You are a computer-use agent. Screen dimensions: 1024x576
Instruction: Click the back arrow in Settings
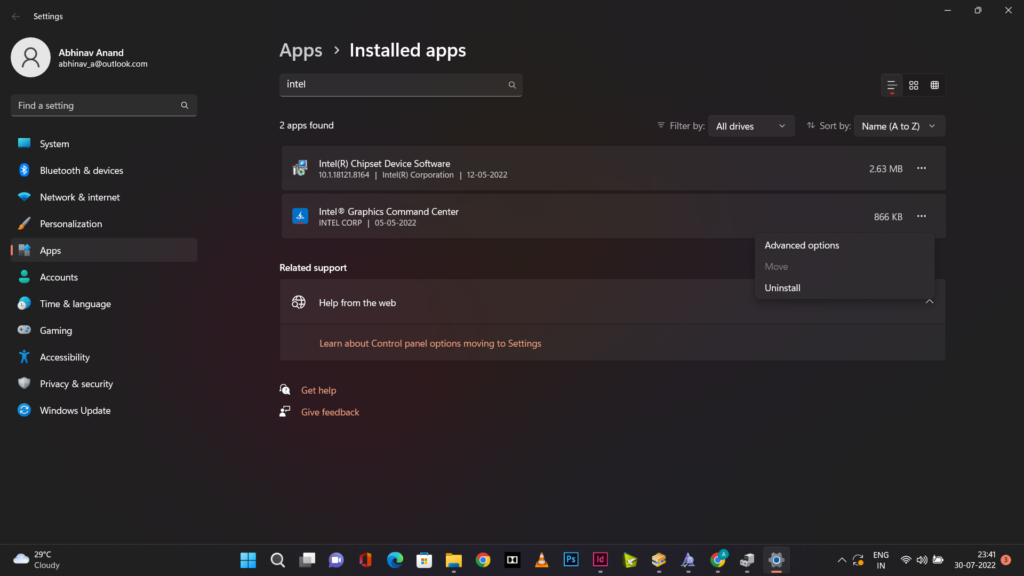(16, 16)
